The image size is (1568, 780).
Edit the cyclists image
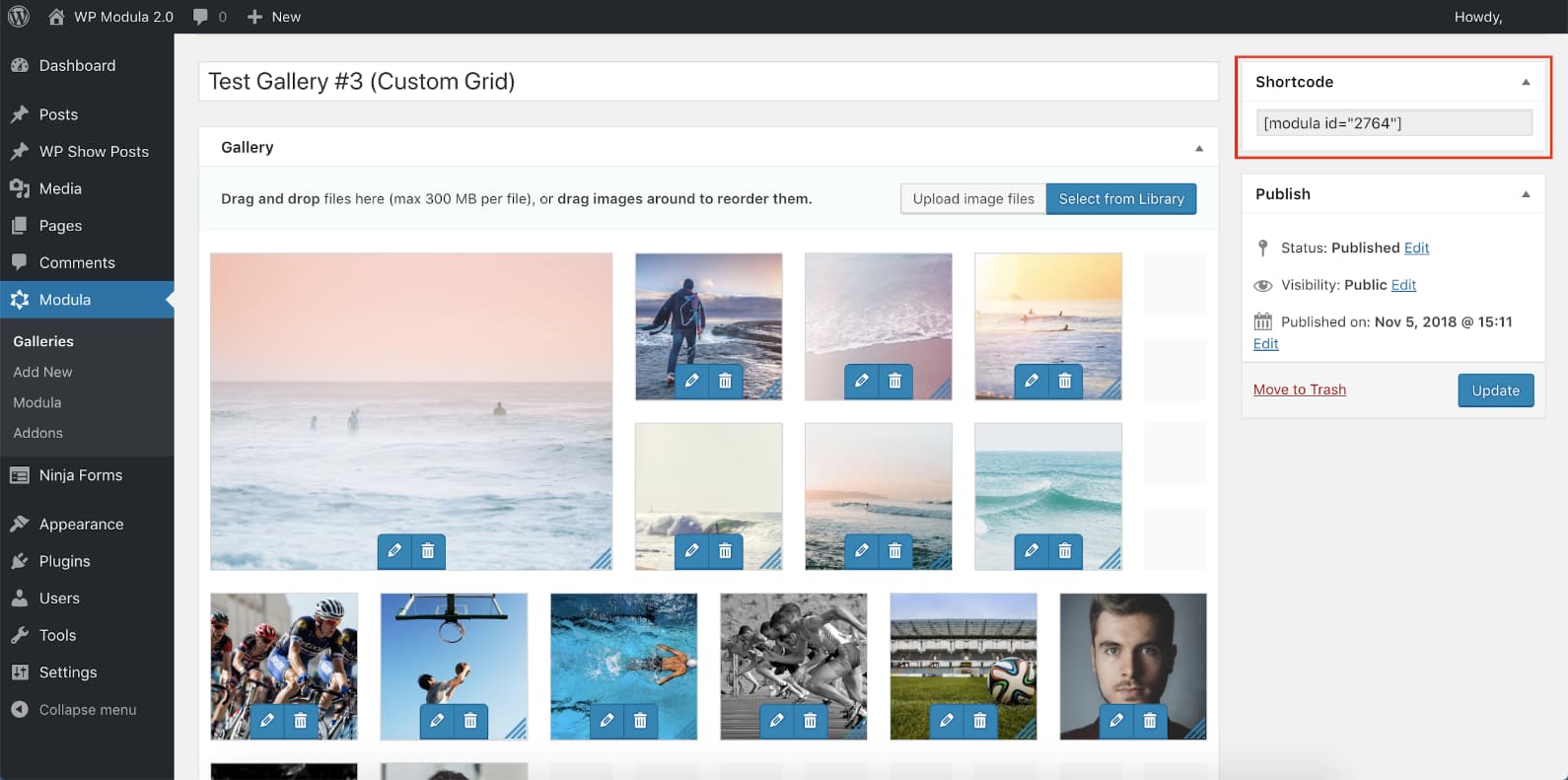[267, 721]
